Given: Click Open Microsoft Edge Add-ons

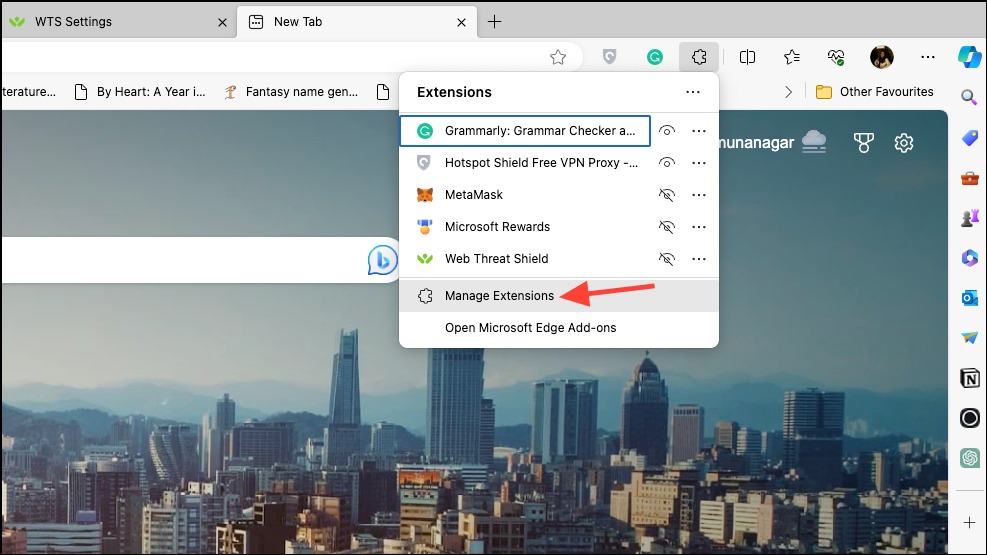Looking at the screenshot, I should 558,328.
